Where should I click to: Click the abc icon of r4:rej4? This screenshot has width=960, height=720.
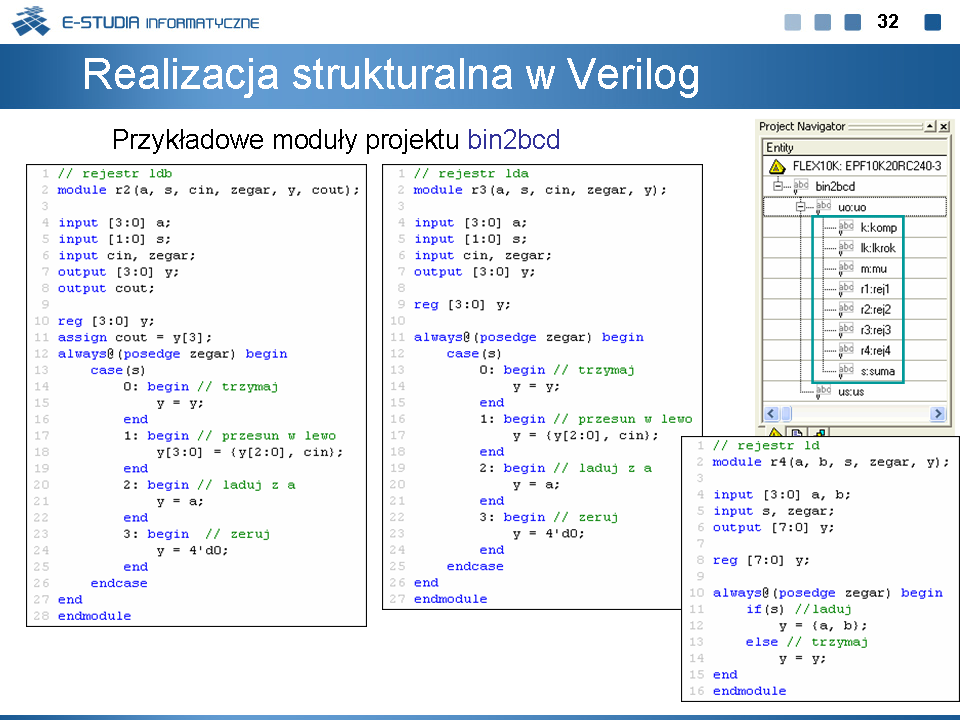coord(846,350)
